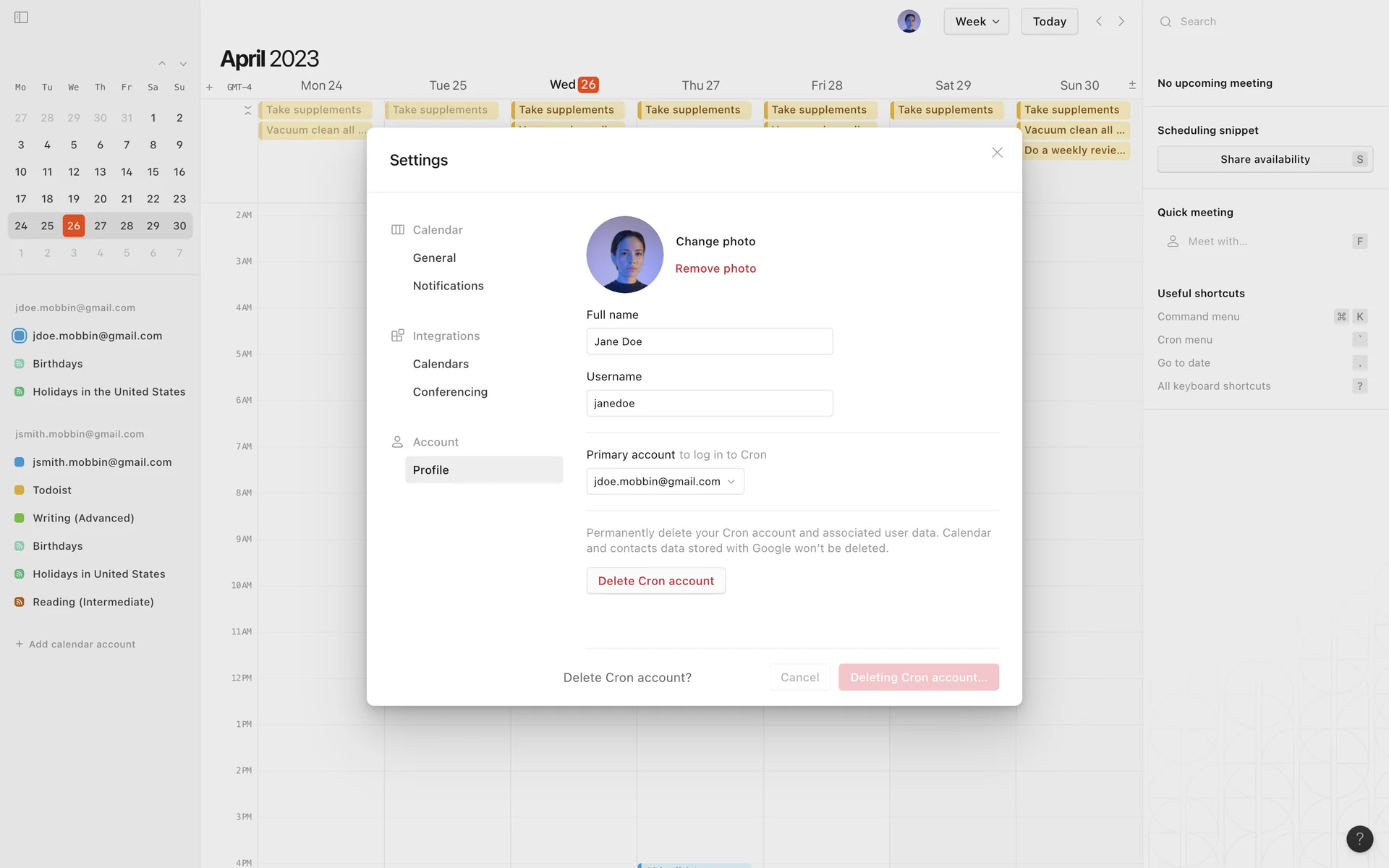The image size is (1389, 868).
Task: Go to next week arrow
Action: (x=1121, y=22)
